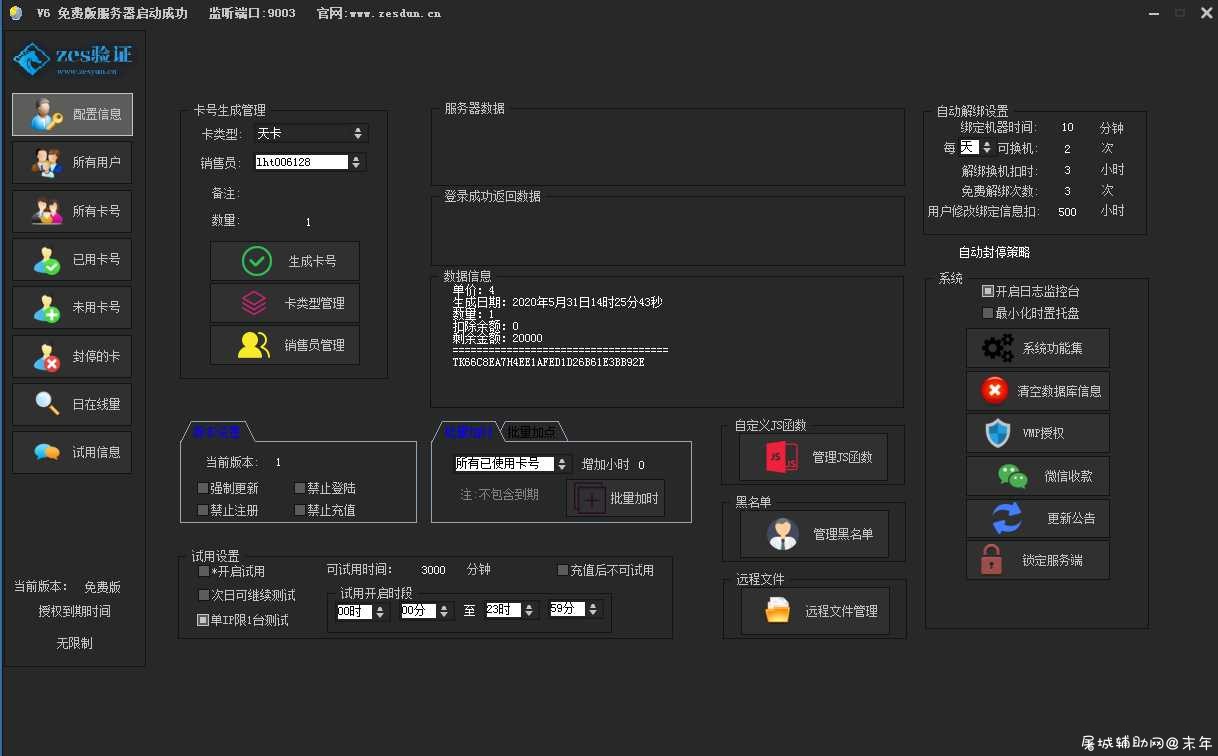Open 系统功能集 gear button
This screenshot has width=1218, height=756.
[1038, 348]
